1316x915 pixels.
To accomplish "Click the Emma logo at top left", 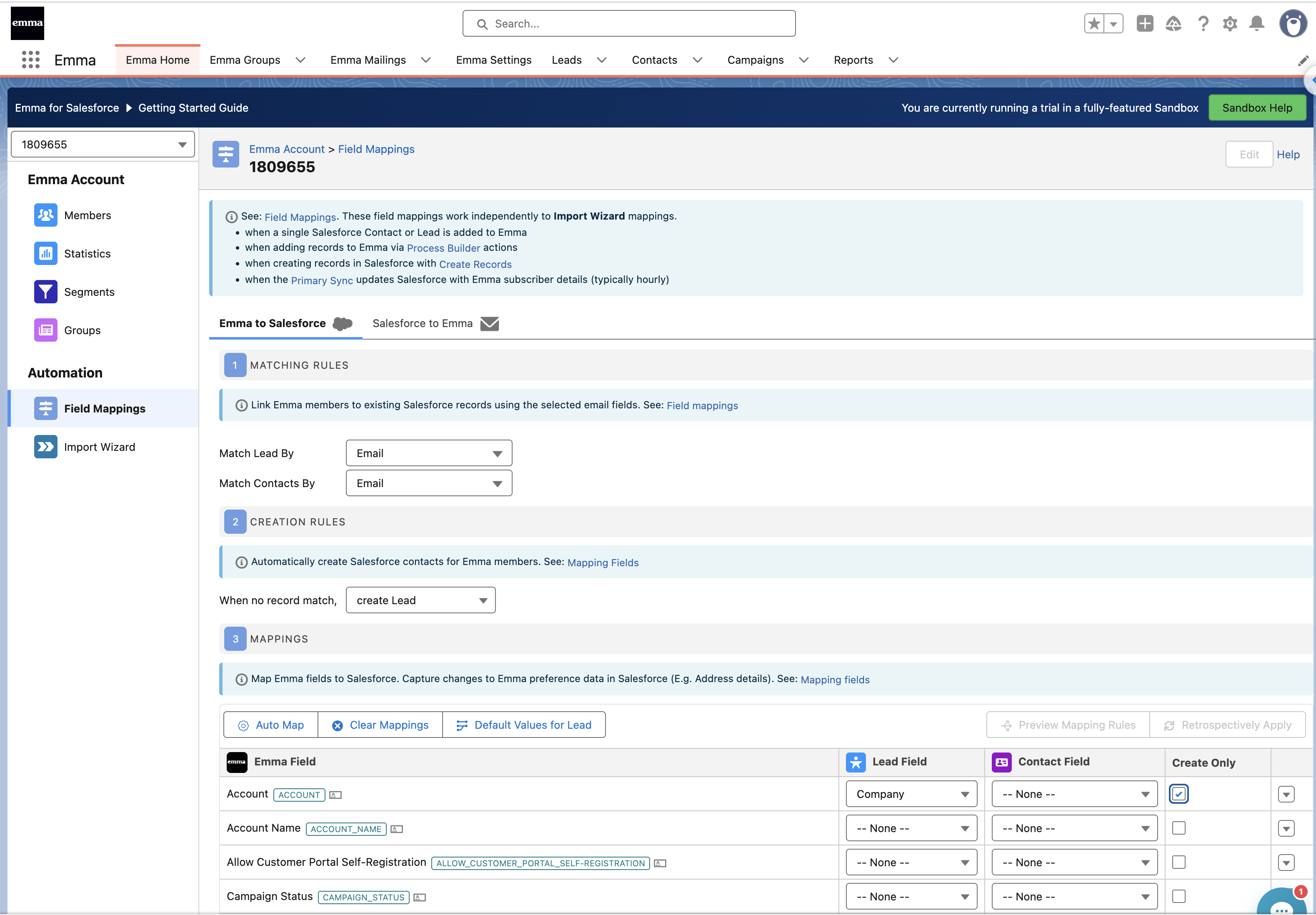I will coord(28,23).
